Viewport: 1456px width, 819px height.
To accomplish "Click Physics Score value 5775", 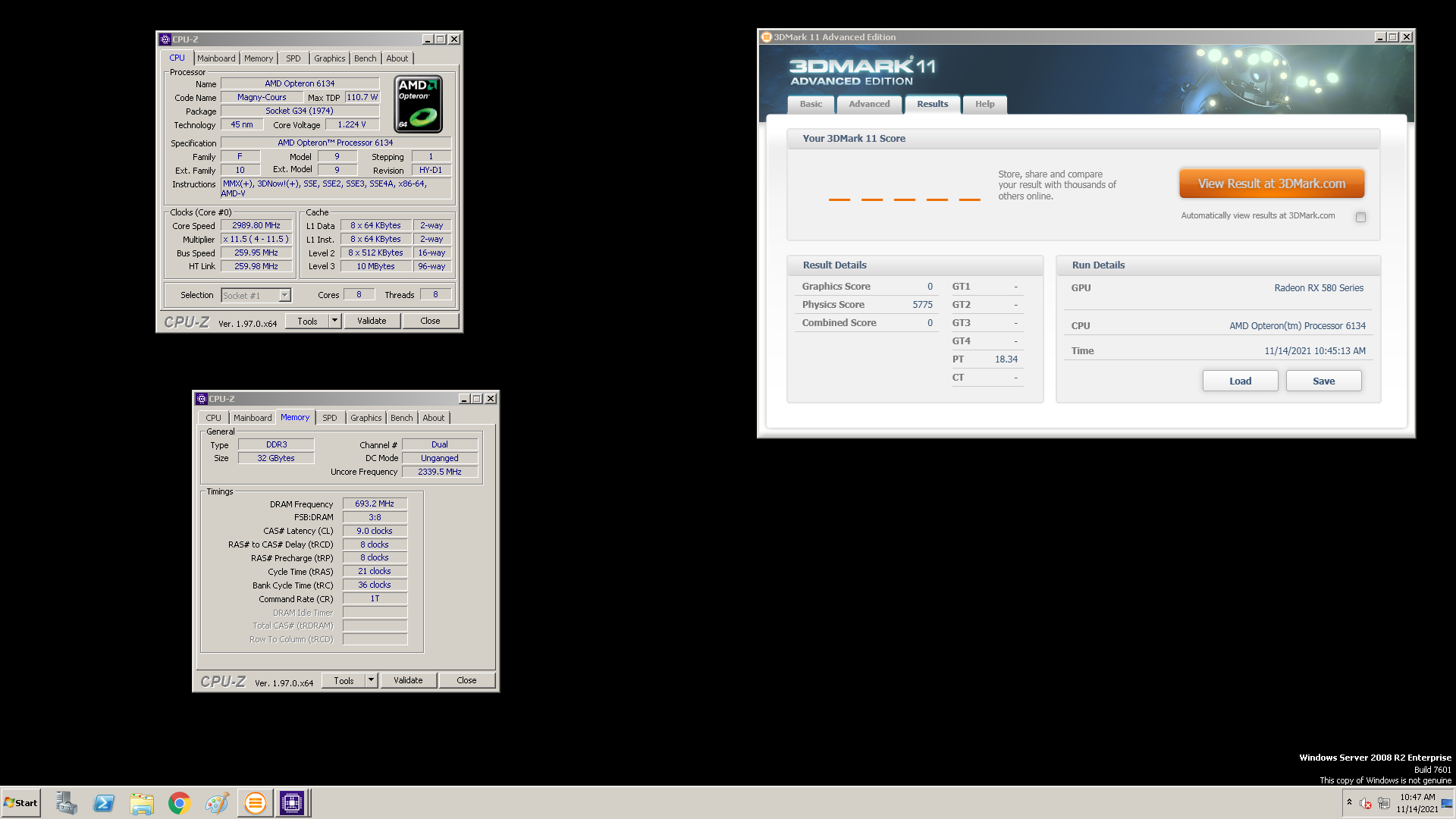I will (922, 305).
